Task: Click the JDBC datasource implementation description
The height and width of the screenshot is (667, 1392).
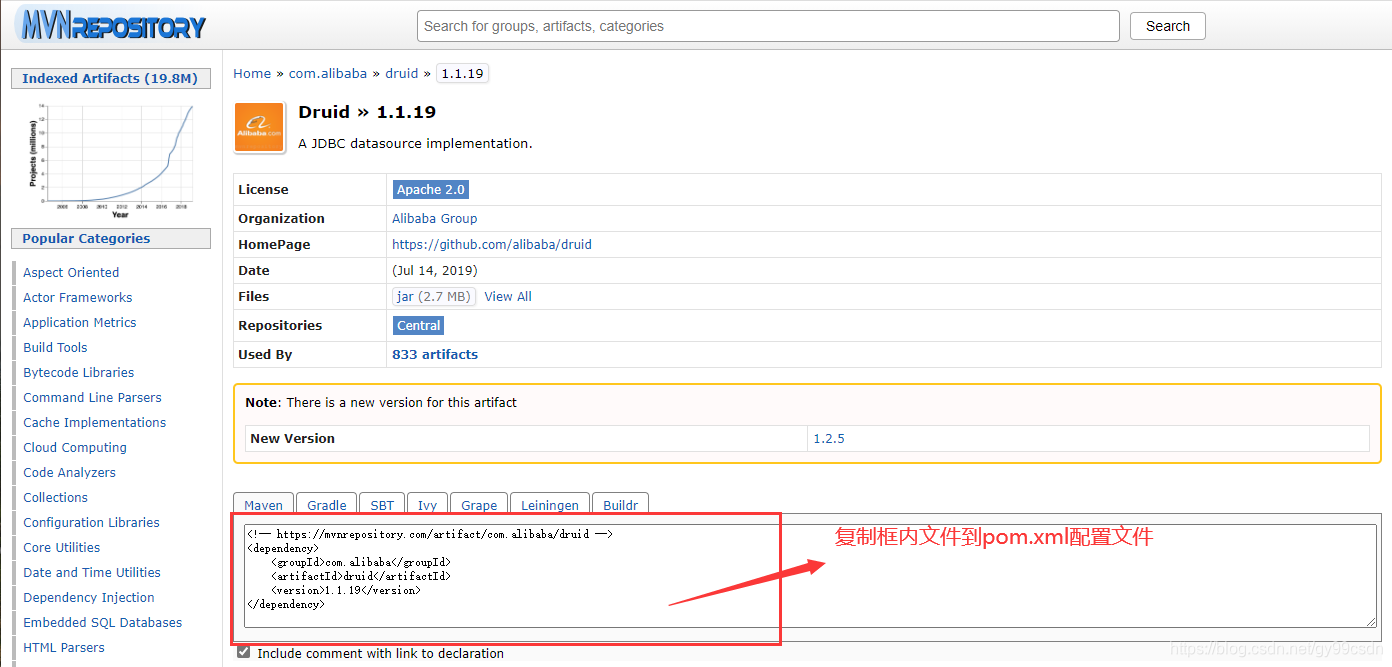Action: coord(415,143)
